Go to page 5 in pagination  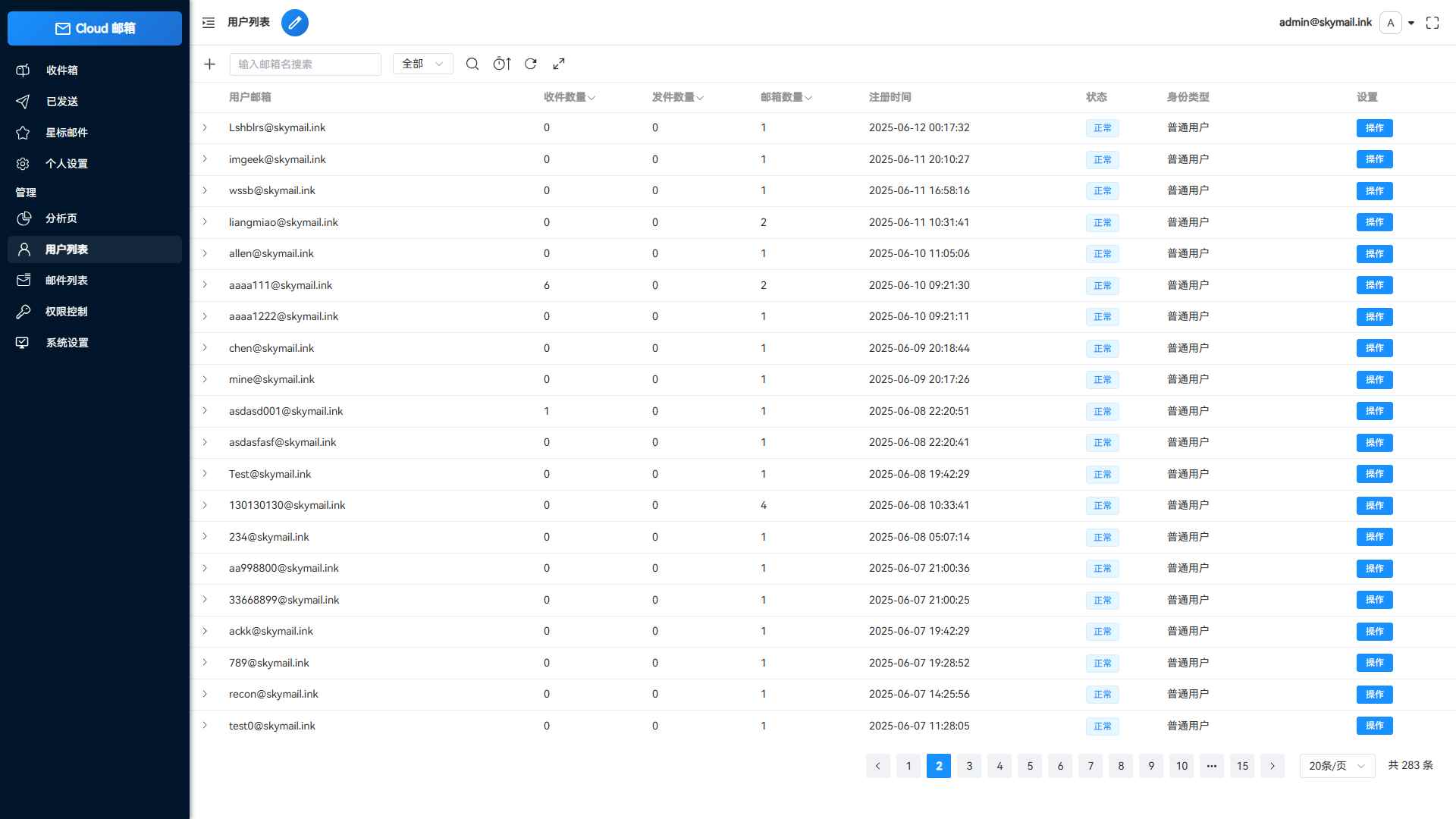(1030, 766)
